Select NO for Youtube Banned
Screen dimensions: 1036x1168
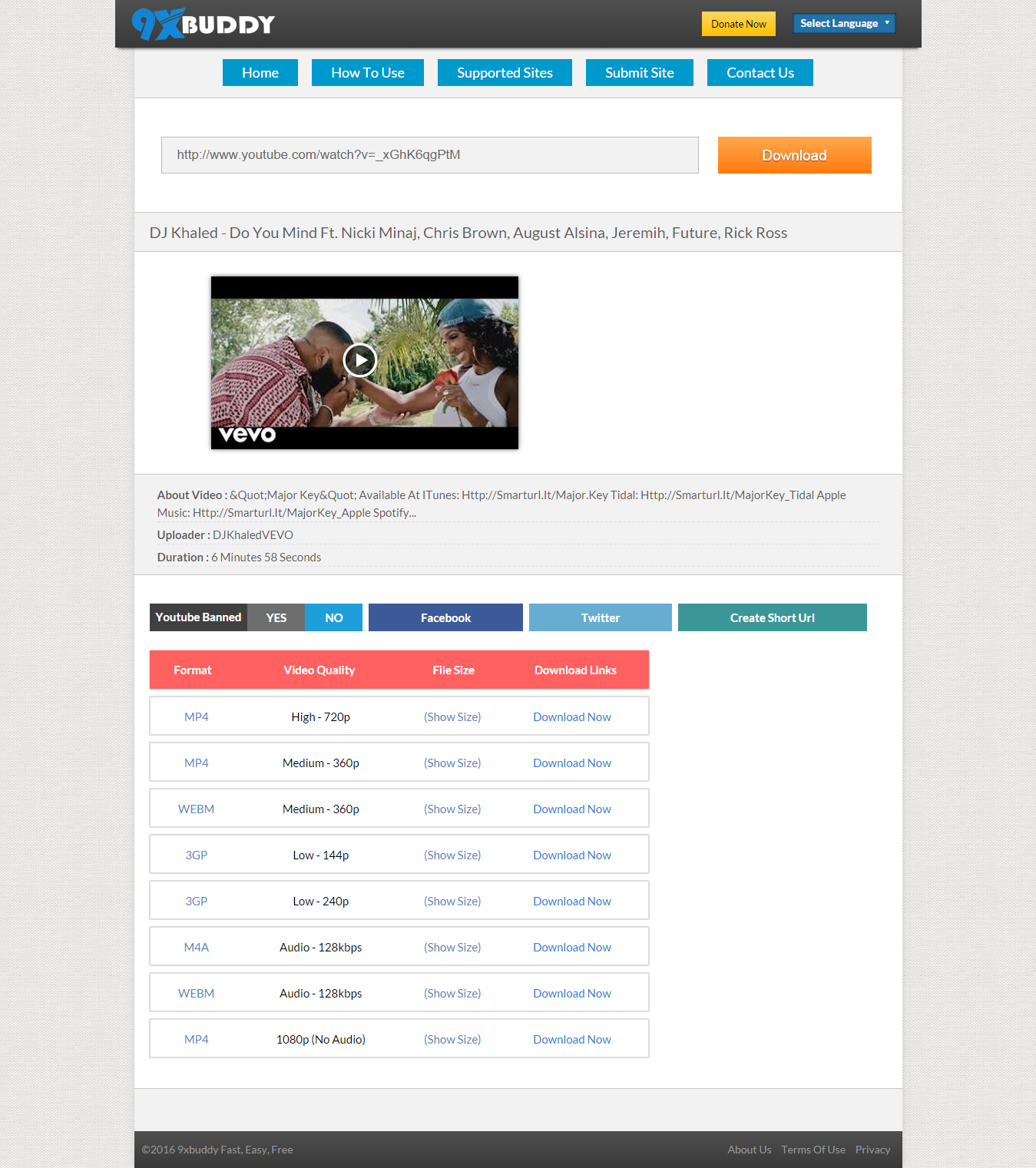coord(334,617)
